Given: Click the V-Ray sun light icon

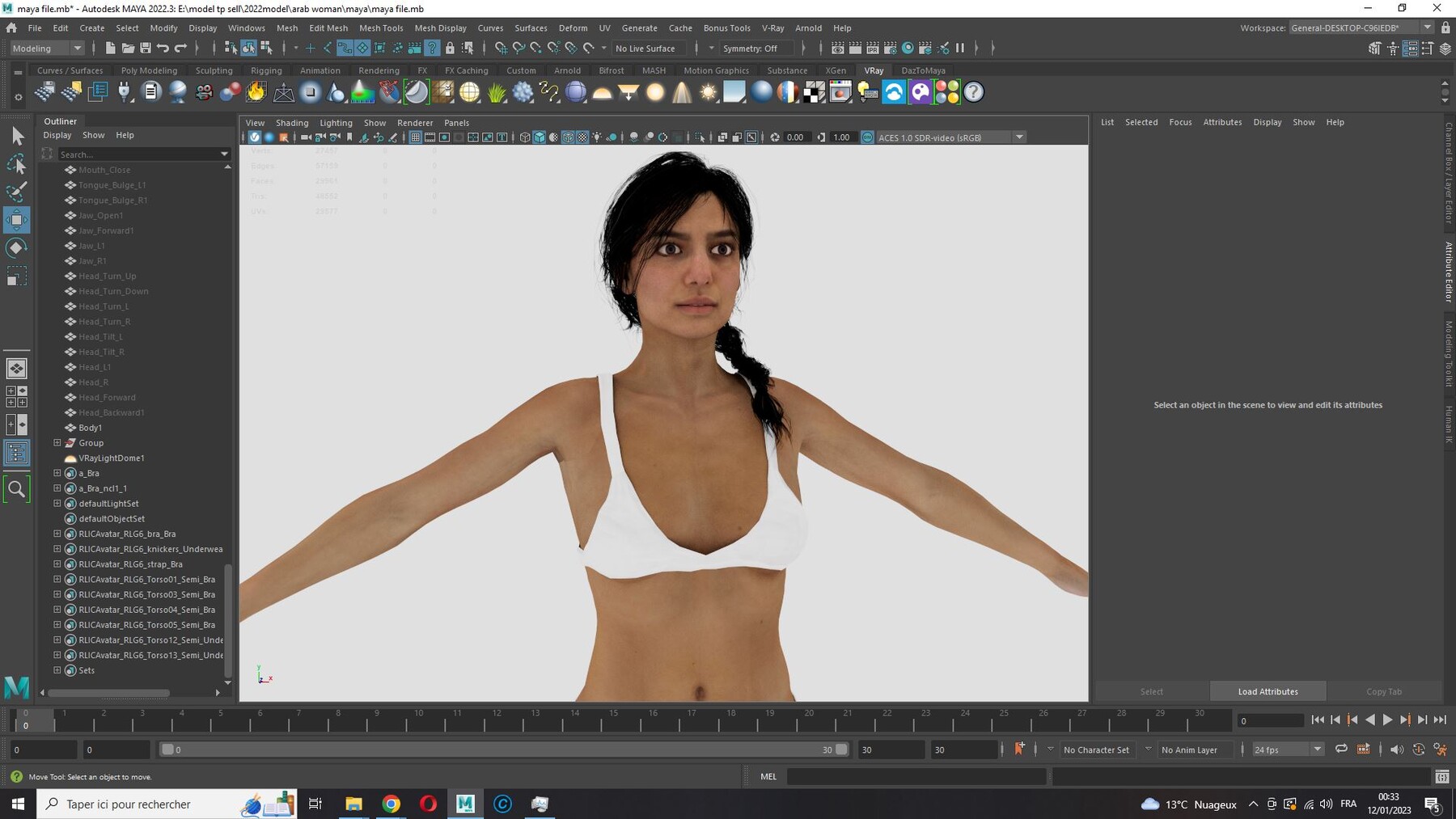Looking at the screenshot, I should click(x=709, y=92).
